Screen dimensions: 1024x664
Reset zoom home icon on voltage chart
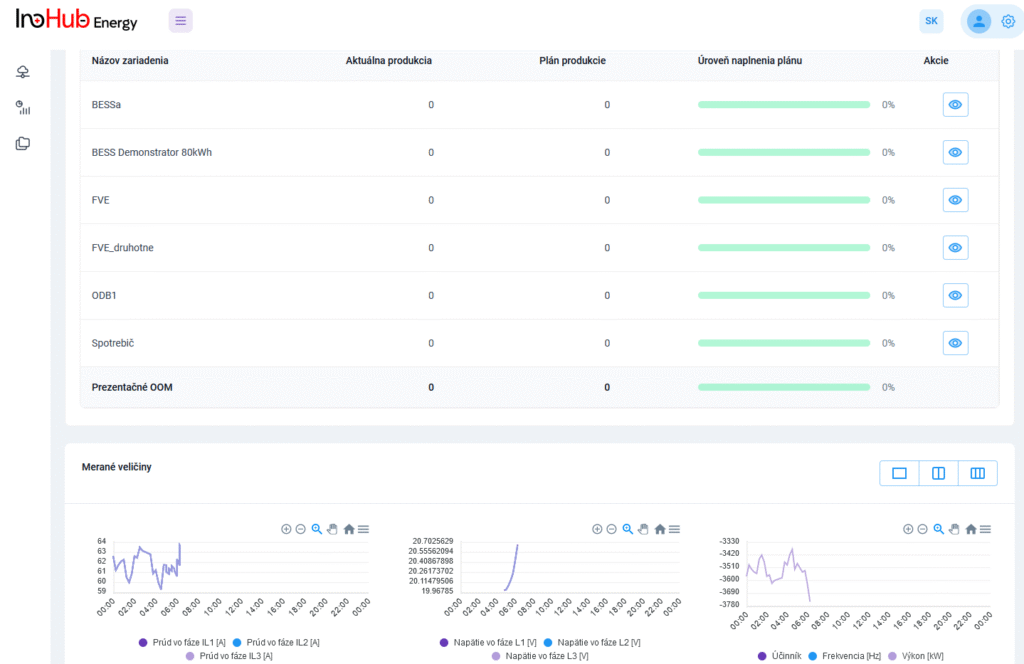click(x=660, y=529)
